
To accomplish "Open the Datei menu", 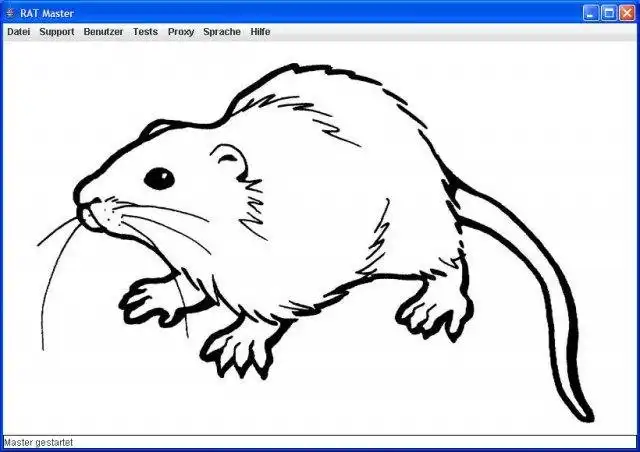I will pos(19,32).
